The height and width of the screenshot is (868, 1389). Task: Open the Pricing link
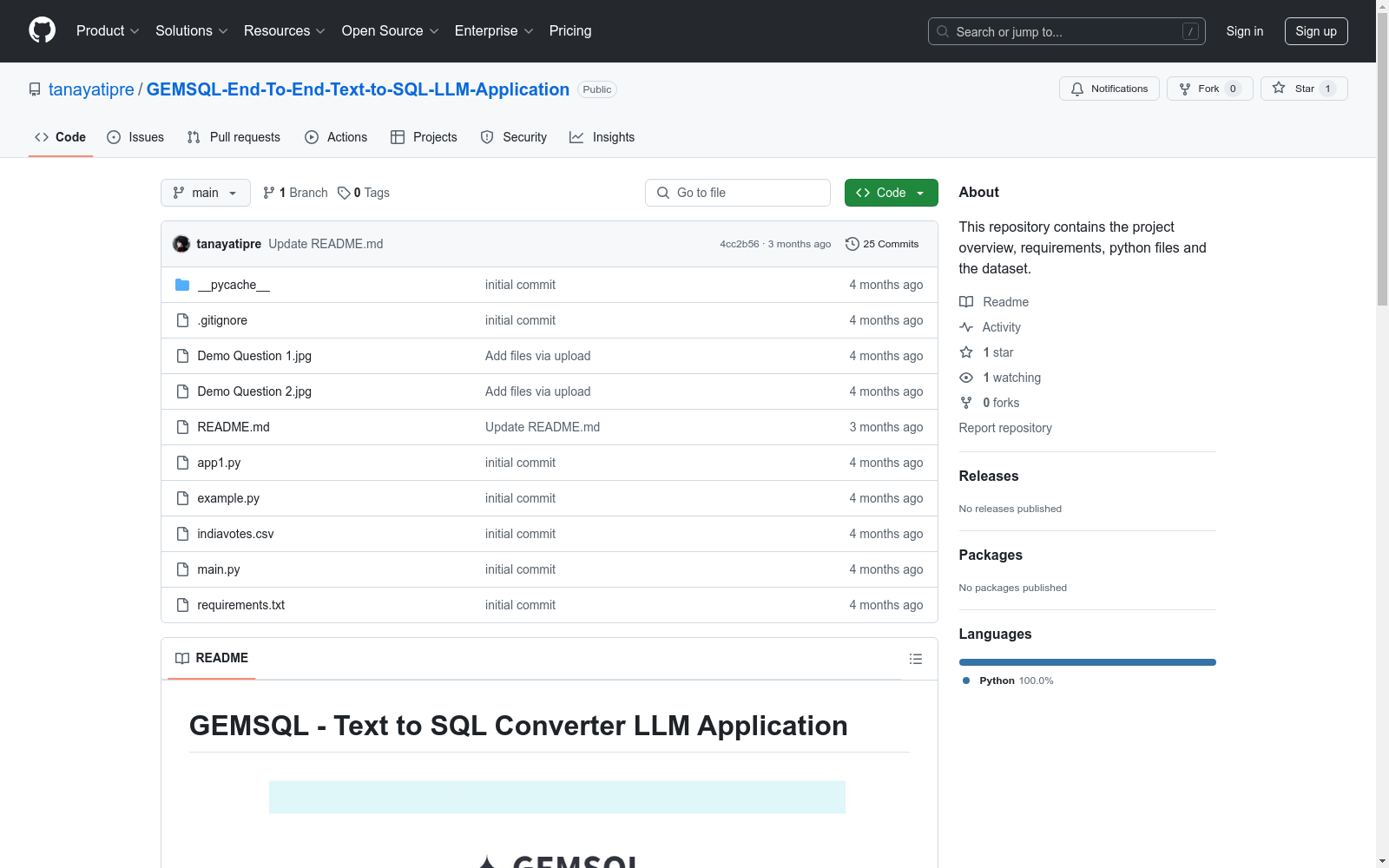click(x=570, y=31)
